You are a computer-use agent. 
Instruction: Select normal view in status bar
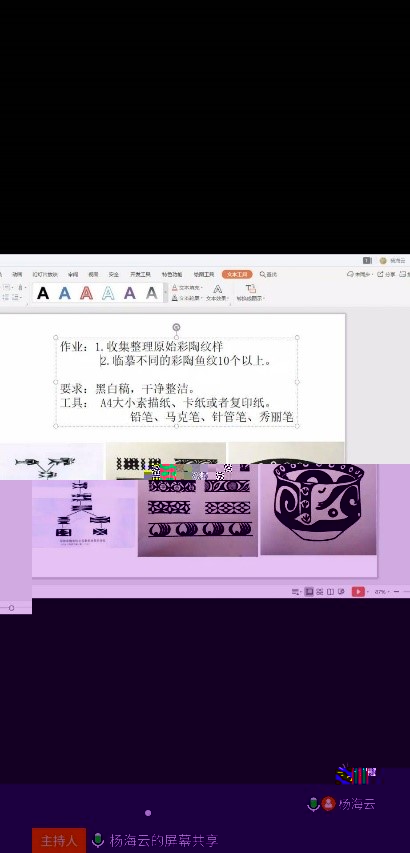coord(309,591)
